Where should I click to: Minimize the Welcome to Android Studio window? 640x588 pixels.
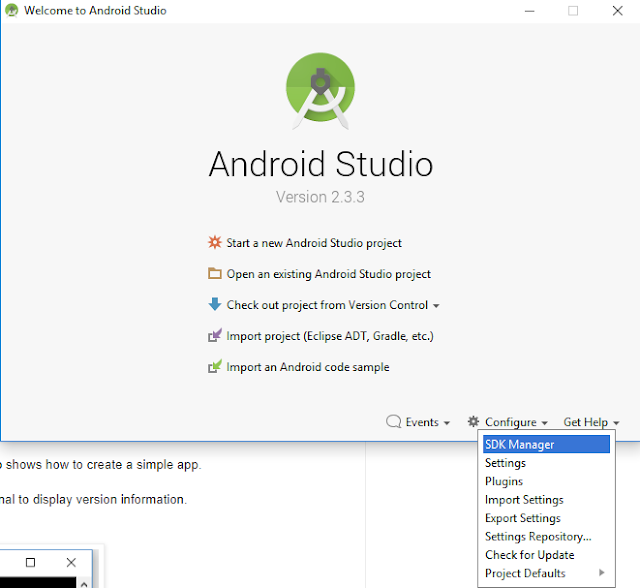529,11
